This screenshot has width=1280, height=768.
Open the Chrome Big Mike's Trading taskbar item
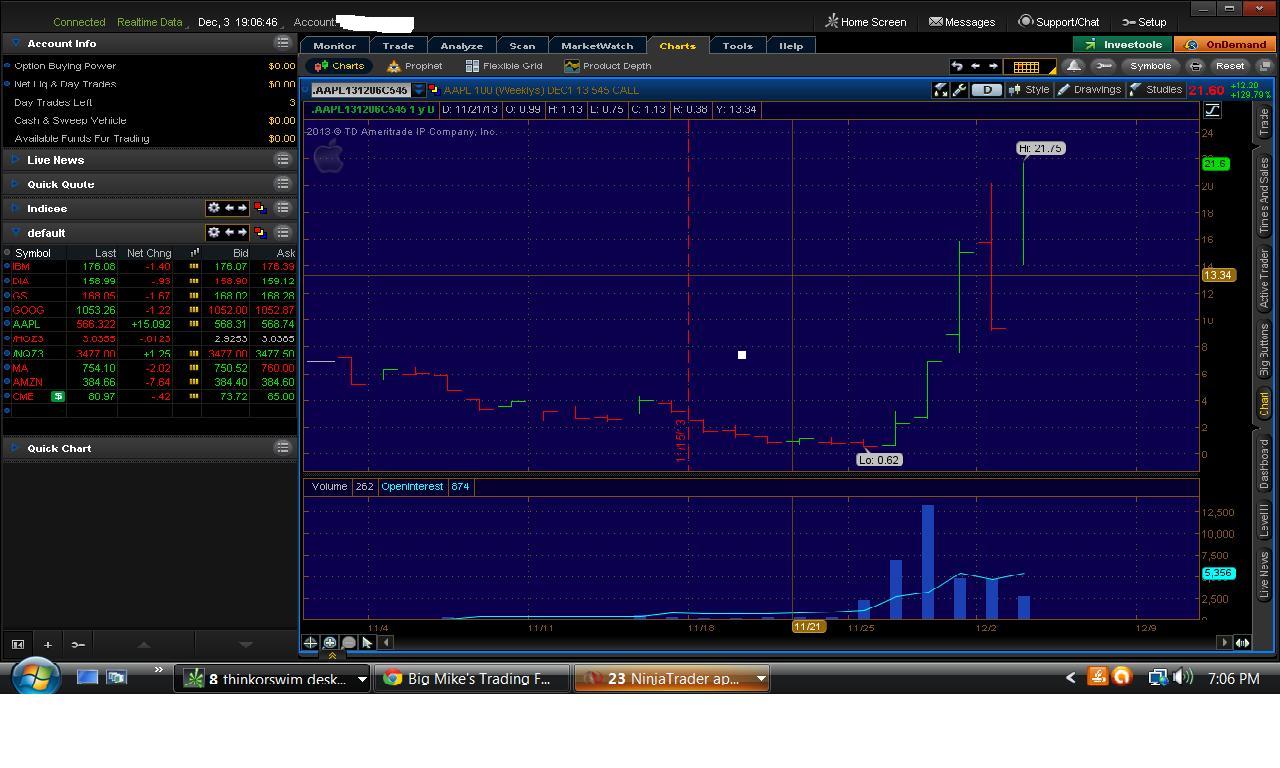point(471,678)
